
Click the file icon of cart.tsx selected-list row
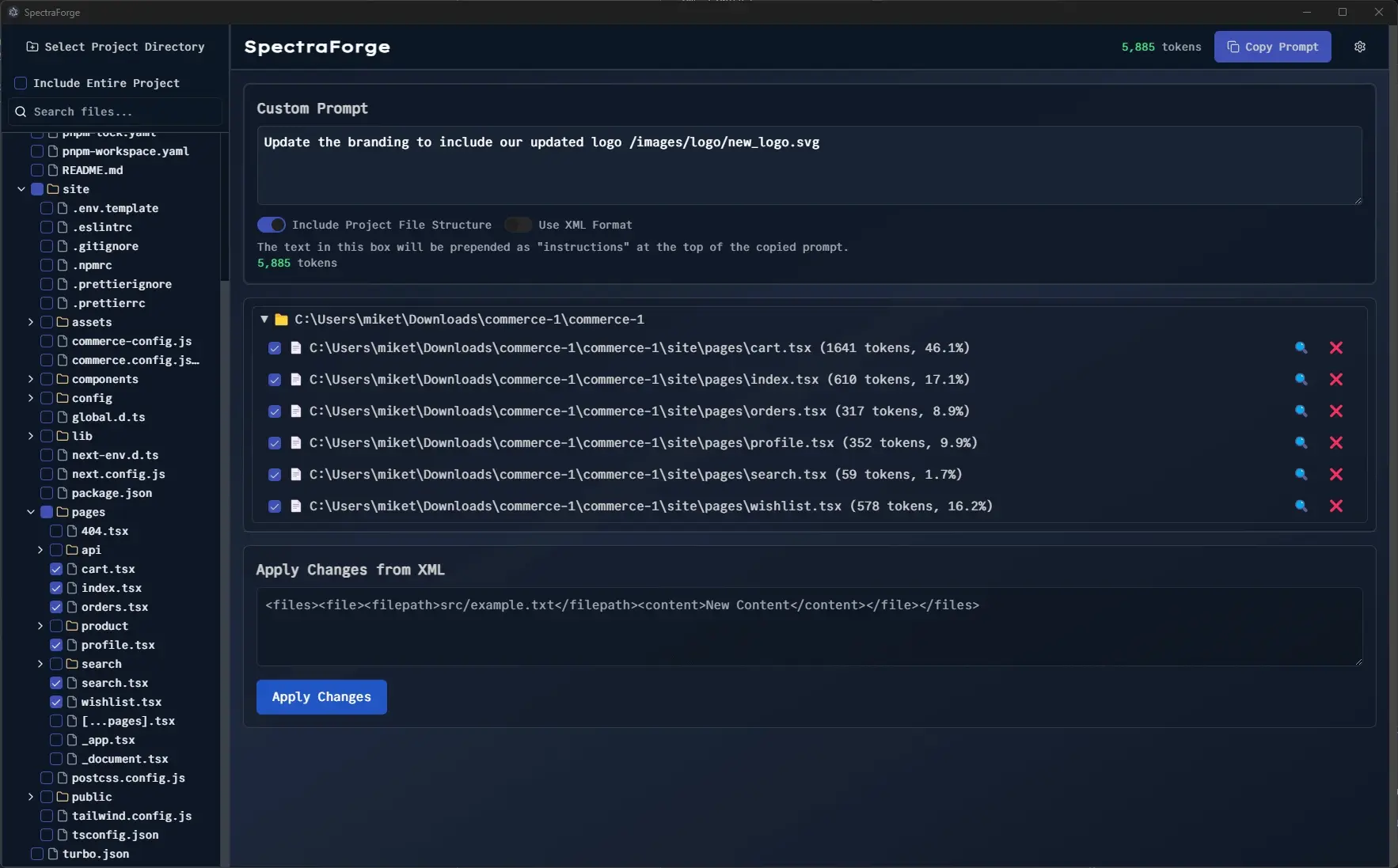(295, 347)
